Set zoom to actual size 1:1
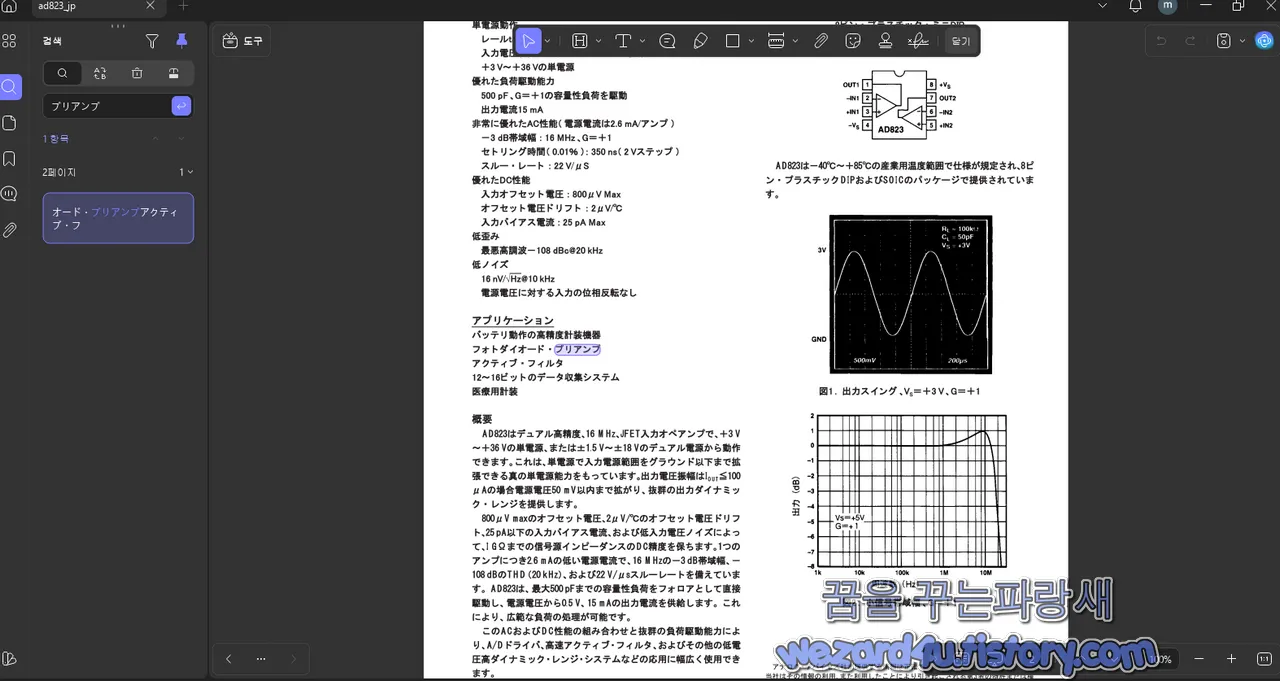Screen dimensions: 1280x681 click(1264, 659)
